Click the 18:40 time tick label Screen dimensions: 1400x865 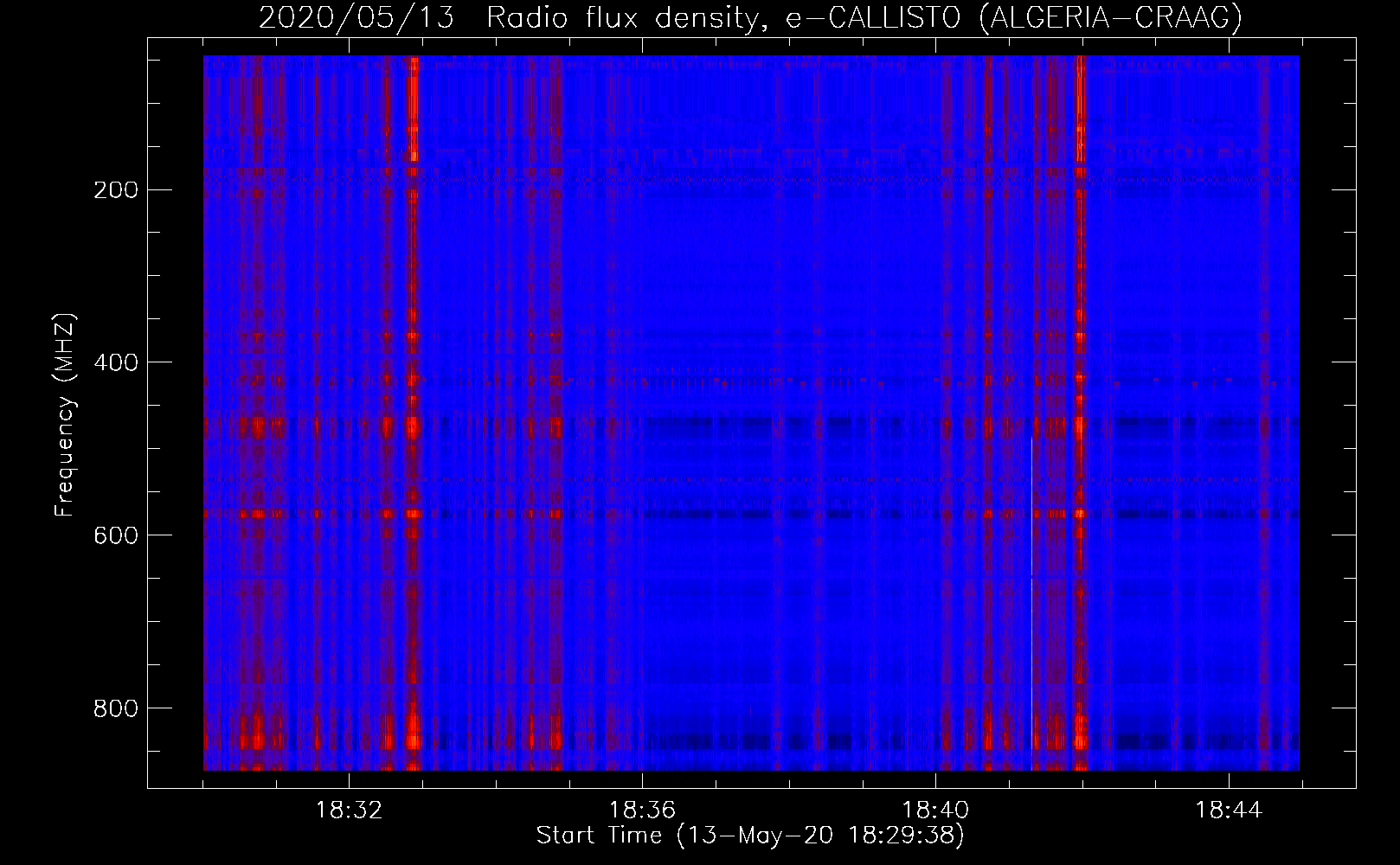[935, 811]
